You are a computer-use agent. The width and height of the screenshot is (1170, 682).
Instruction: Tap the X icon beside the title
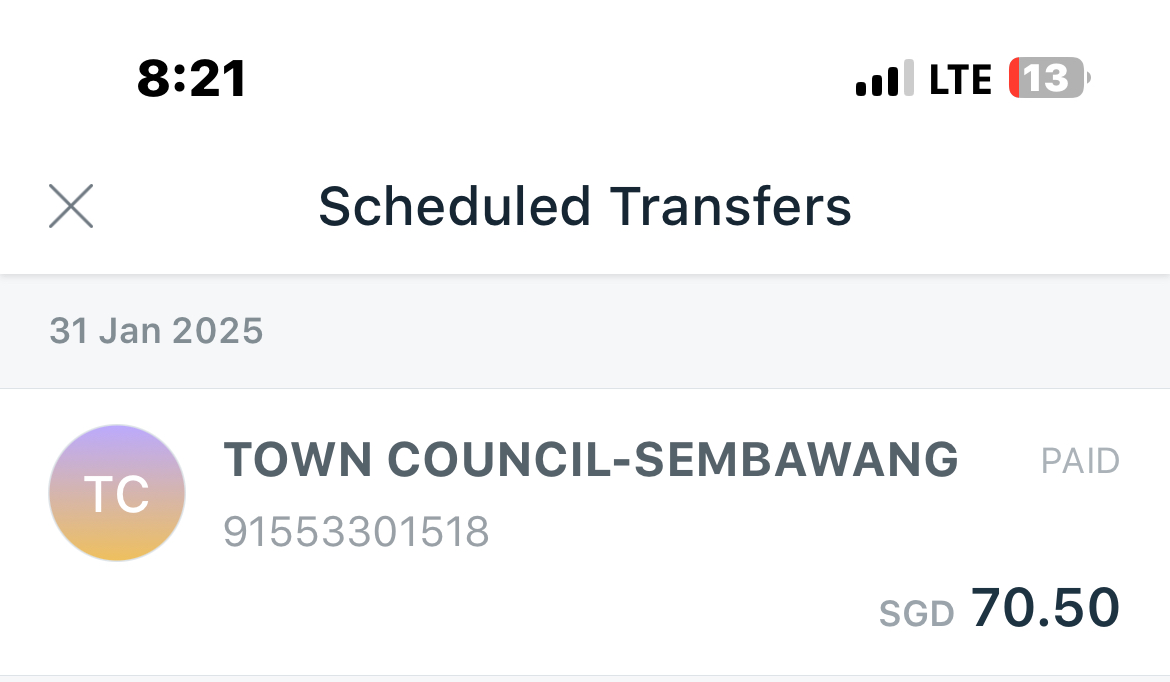(71, 206)
